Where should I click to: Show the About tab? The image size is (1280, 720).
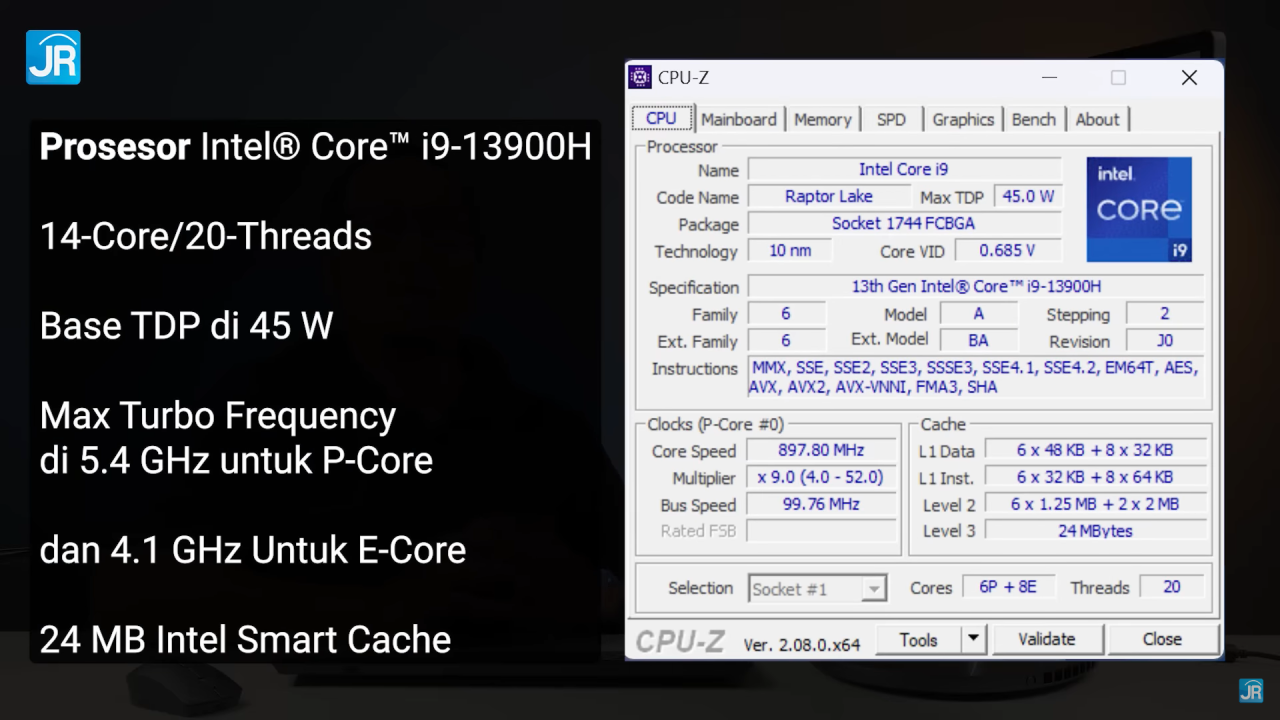[x=1097, y=119]
